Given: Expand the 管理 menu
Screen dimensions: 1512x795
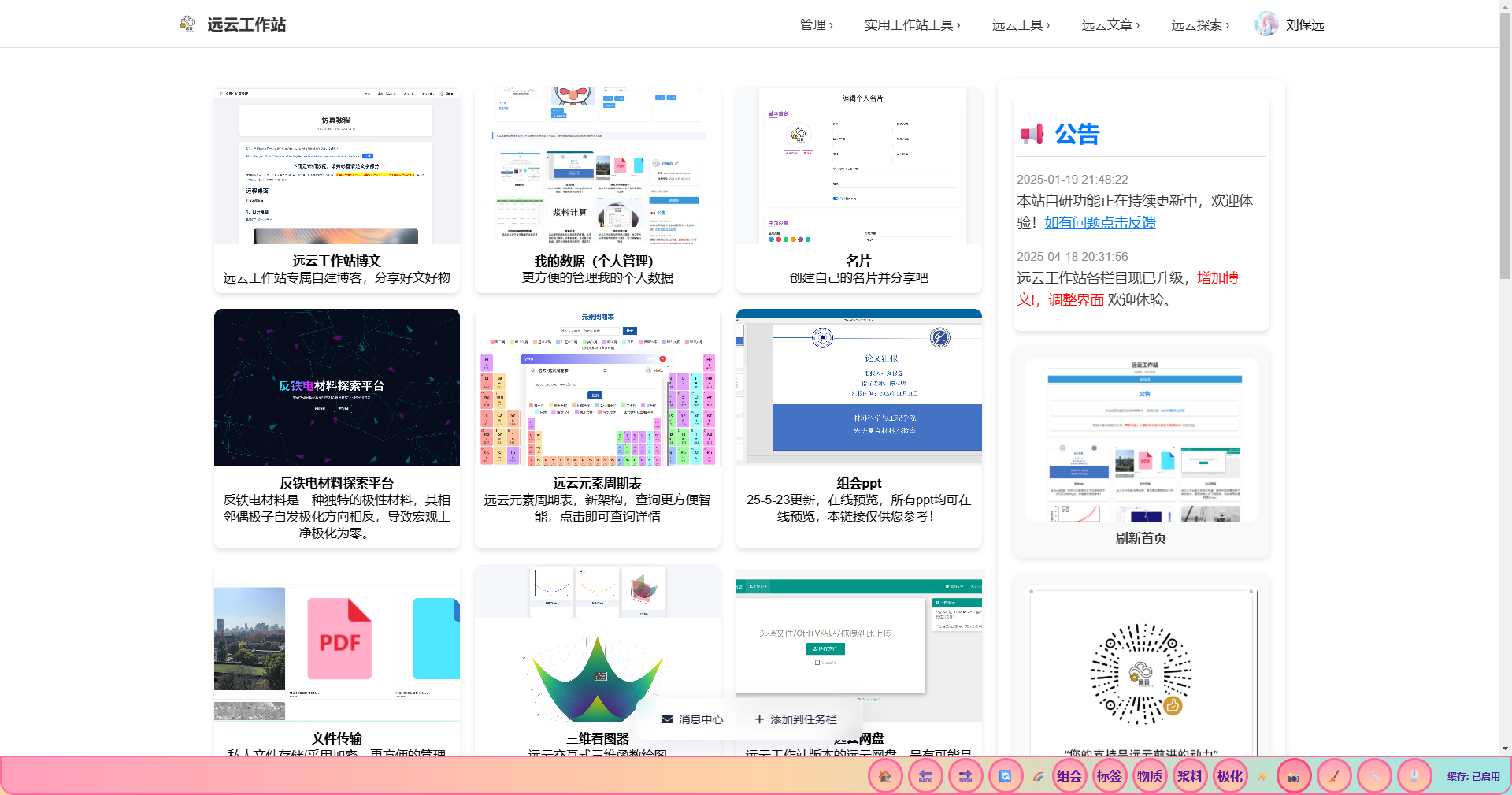Looking at the screenshot, I should click(817, 25).
